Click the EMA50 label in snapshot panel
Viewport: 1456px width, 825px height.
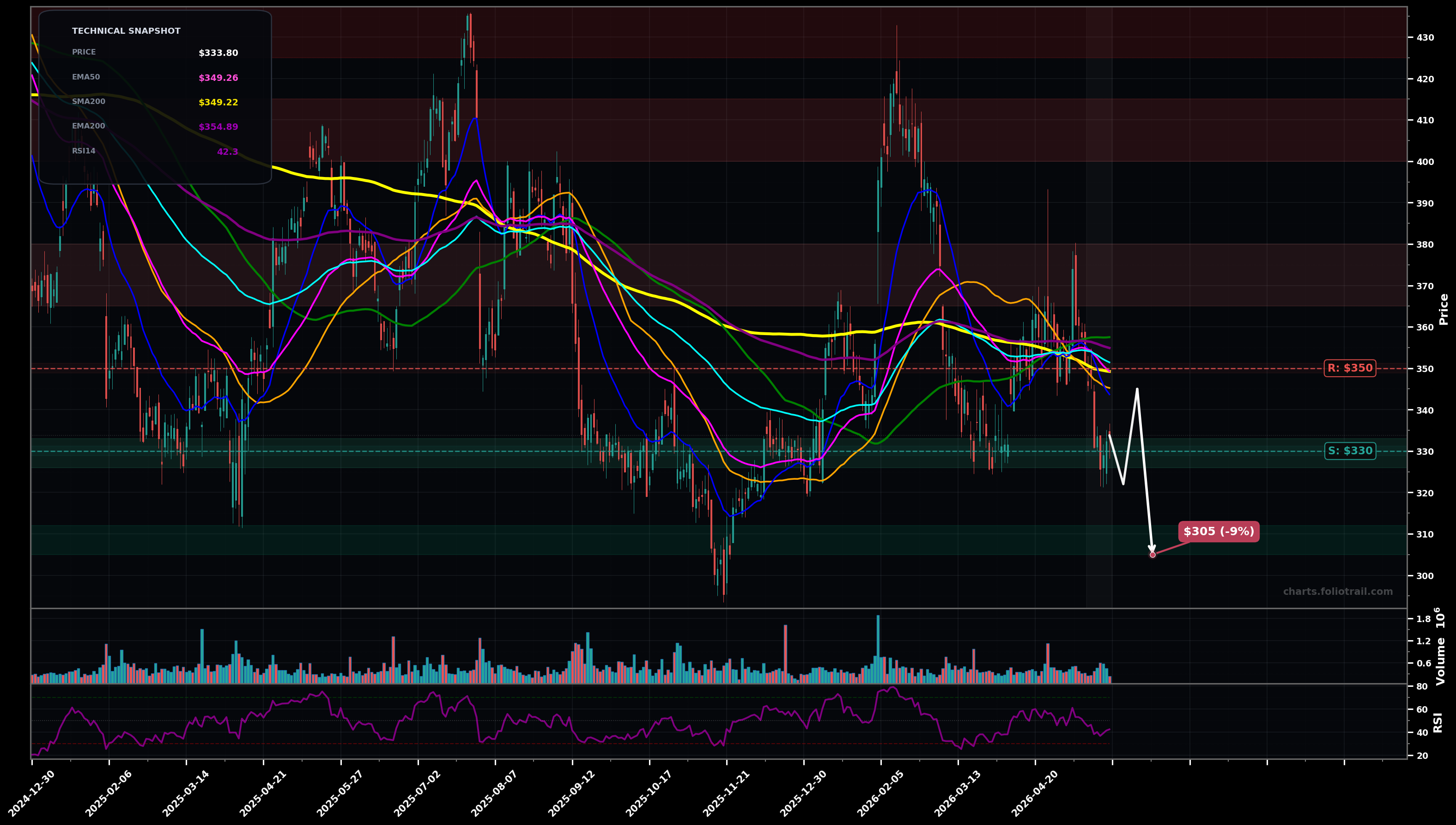click(86, 77)
